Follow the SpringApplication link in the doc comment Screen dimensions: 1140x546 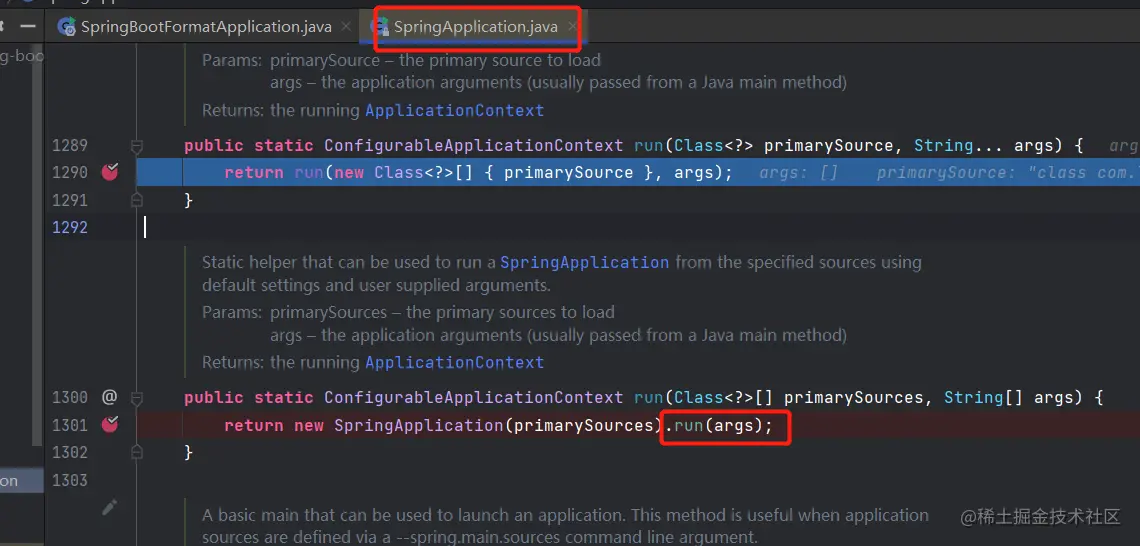coord(585,262)
